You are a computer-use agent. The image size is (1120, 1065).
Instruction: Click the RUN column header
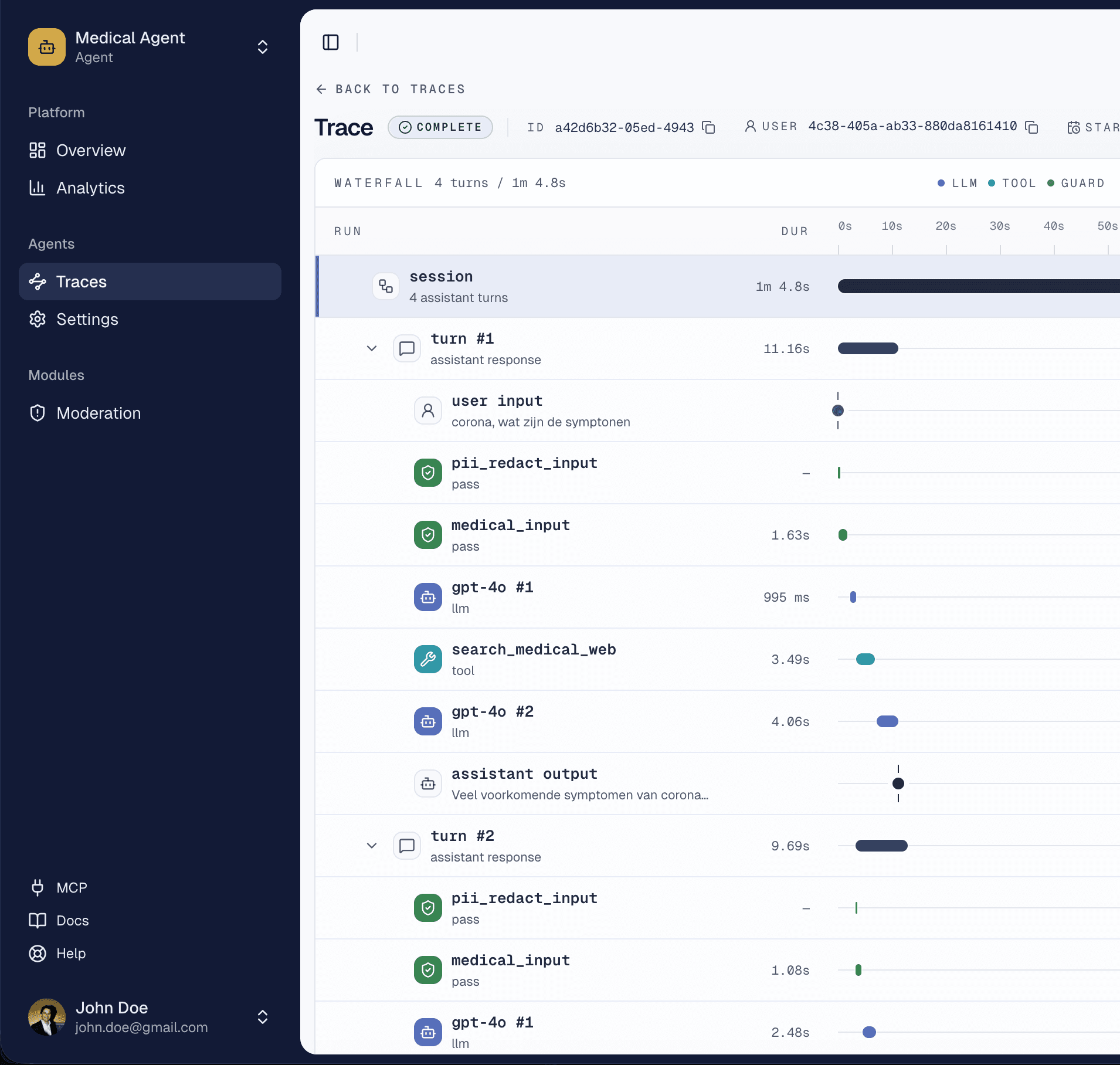(348, 231)
